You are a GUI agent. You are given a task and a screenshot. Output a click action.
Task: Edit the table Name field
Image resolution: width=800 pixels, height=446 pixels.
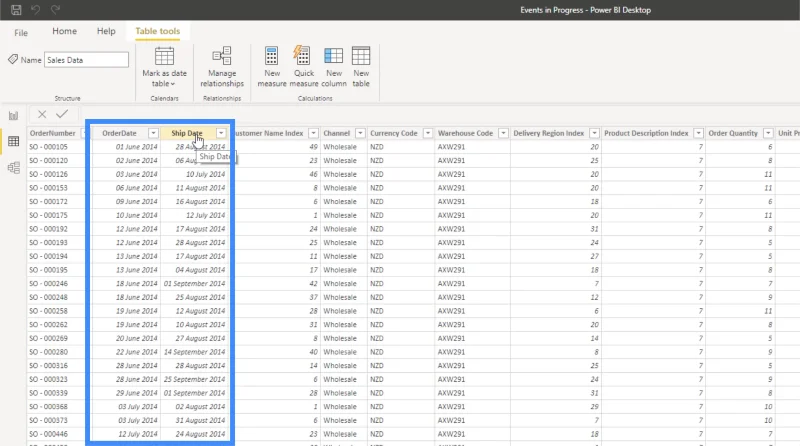[86, 60]
